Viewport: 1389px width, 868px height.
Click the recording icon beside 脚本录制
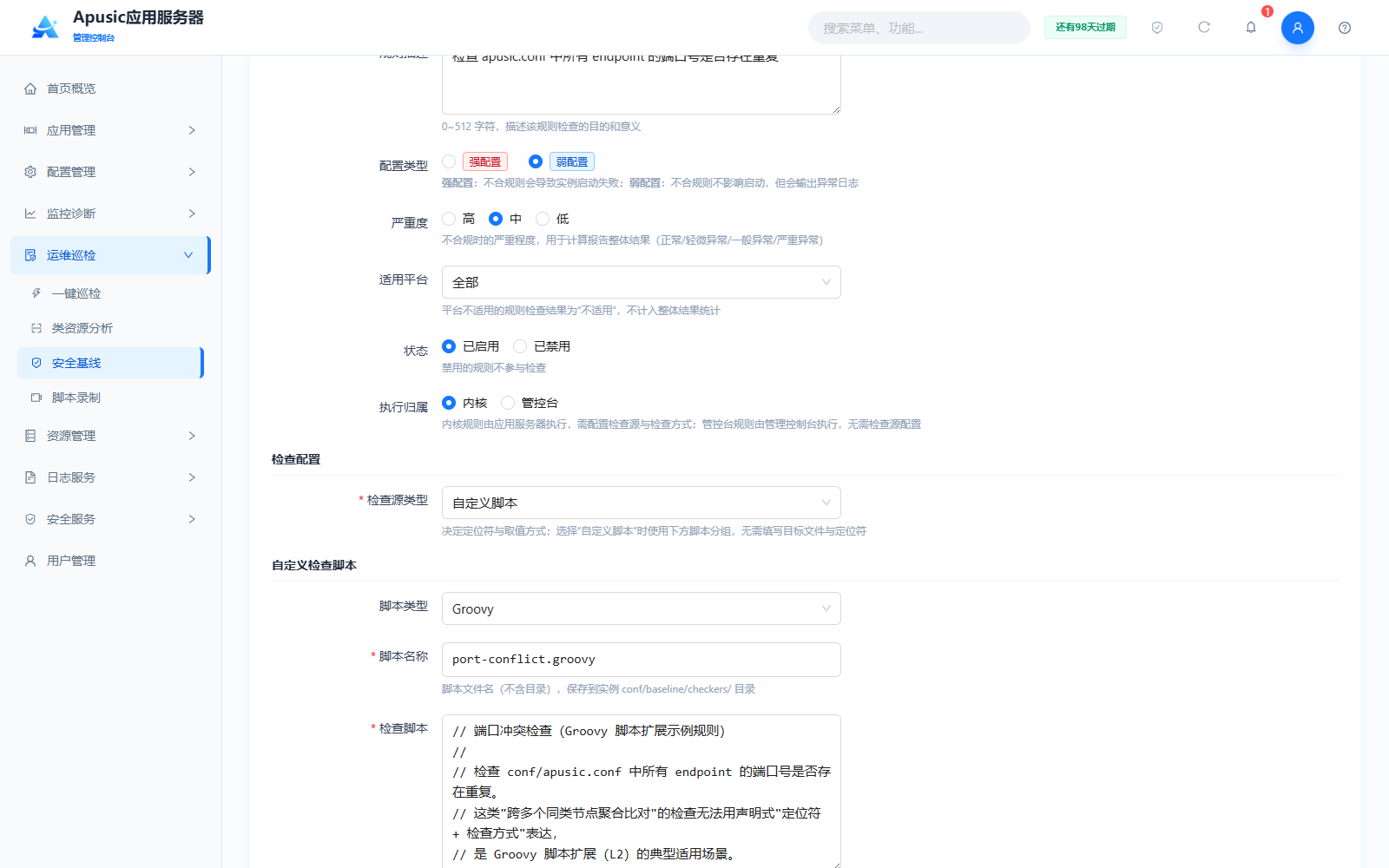(36, 398)
